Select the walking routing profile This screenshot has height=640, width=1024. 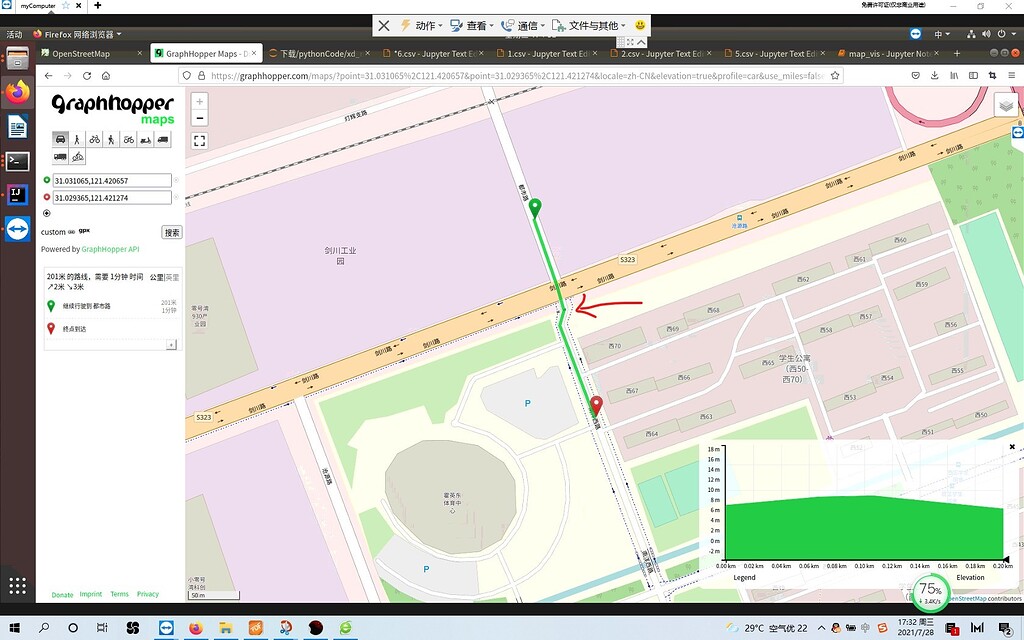pos(77,140)
